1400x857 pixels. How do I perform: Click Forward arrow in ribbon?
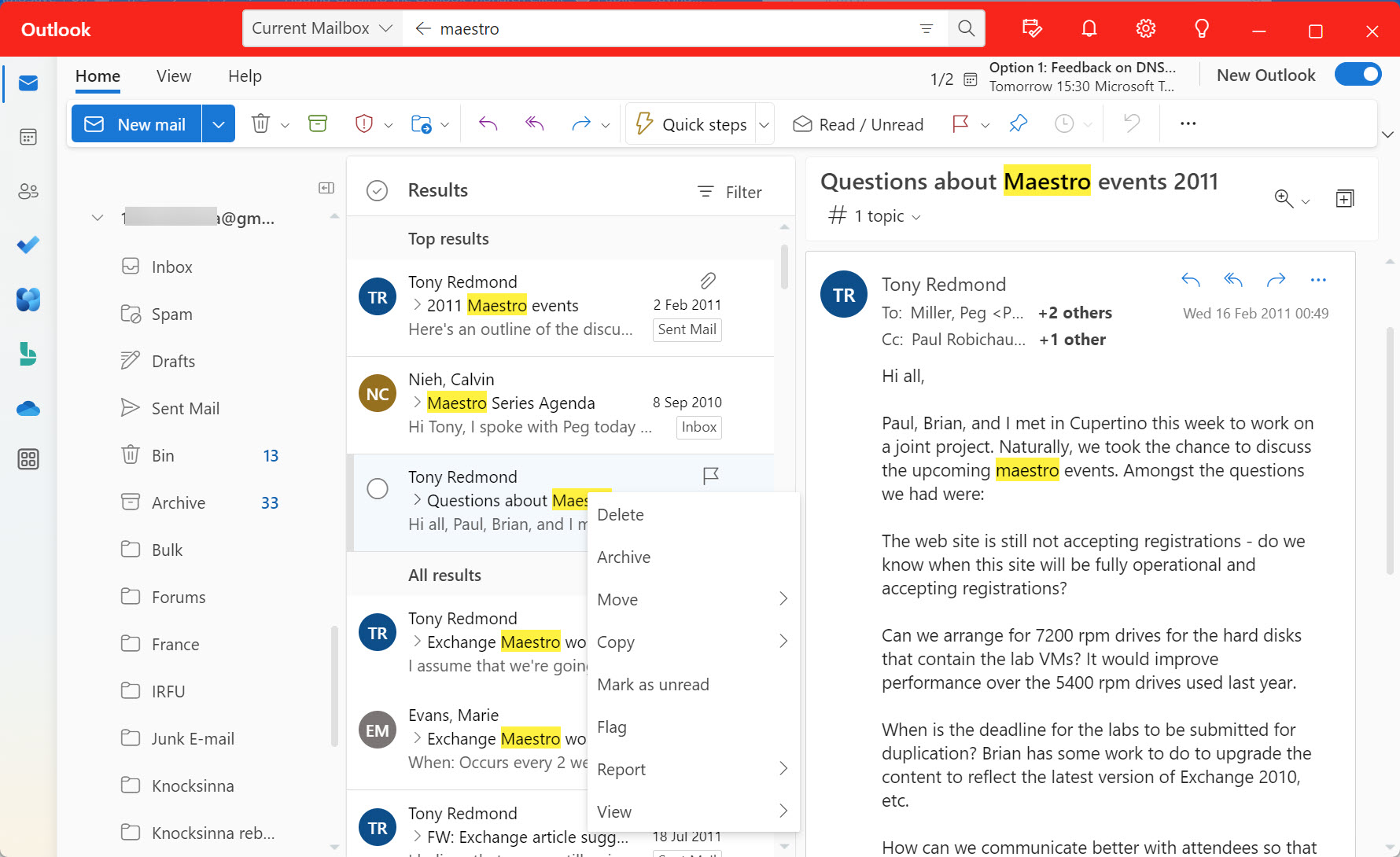(581, 123)
